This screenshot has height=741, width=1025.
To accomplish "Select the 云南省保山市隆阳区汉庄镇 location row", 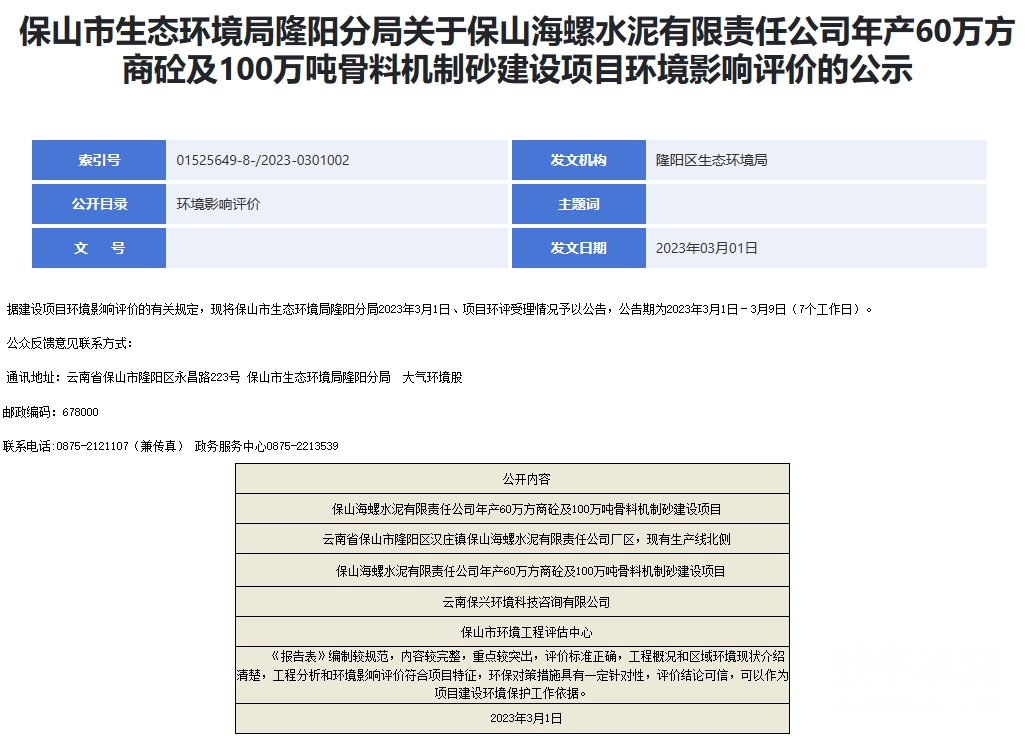I will click(x=512, y=540).
